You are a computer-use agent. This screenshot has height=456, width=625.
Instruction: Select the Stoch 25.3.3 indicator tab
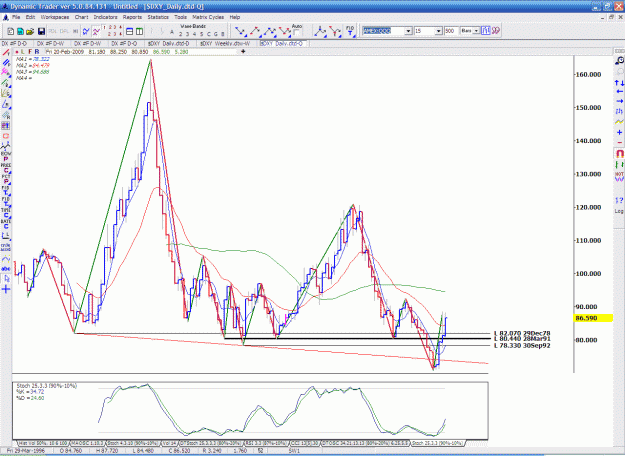point(437,443)
